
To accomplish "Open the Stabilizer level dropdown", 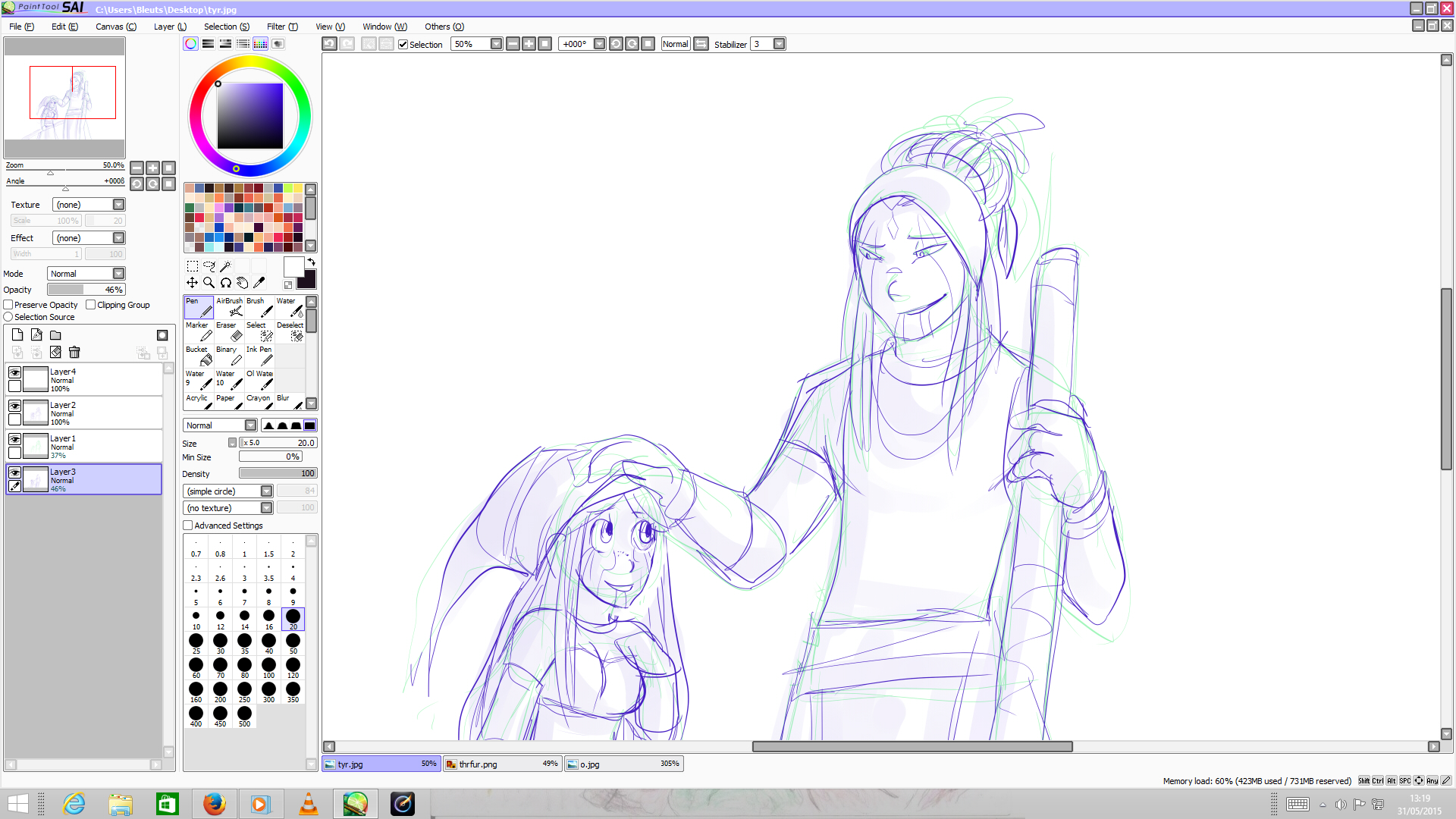I will click(779, 44).
